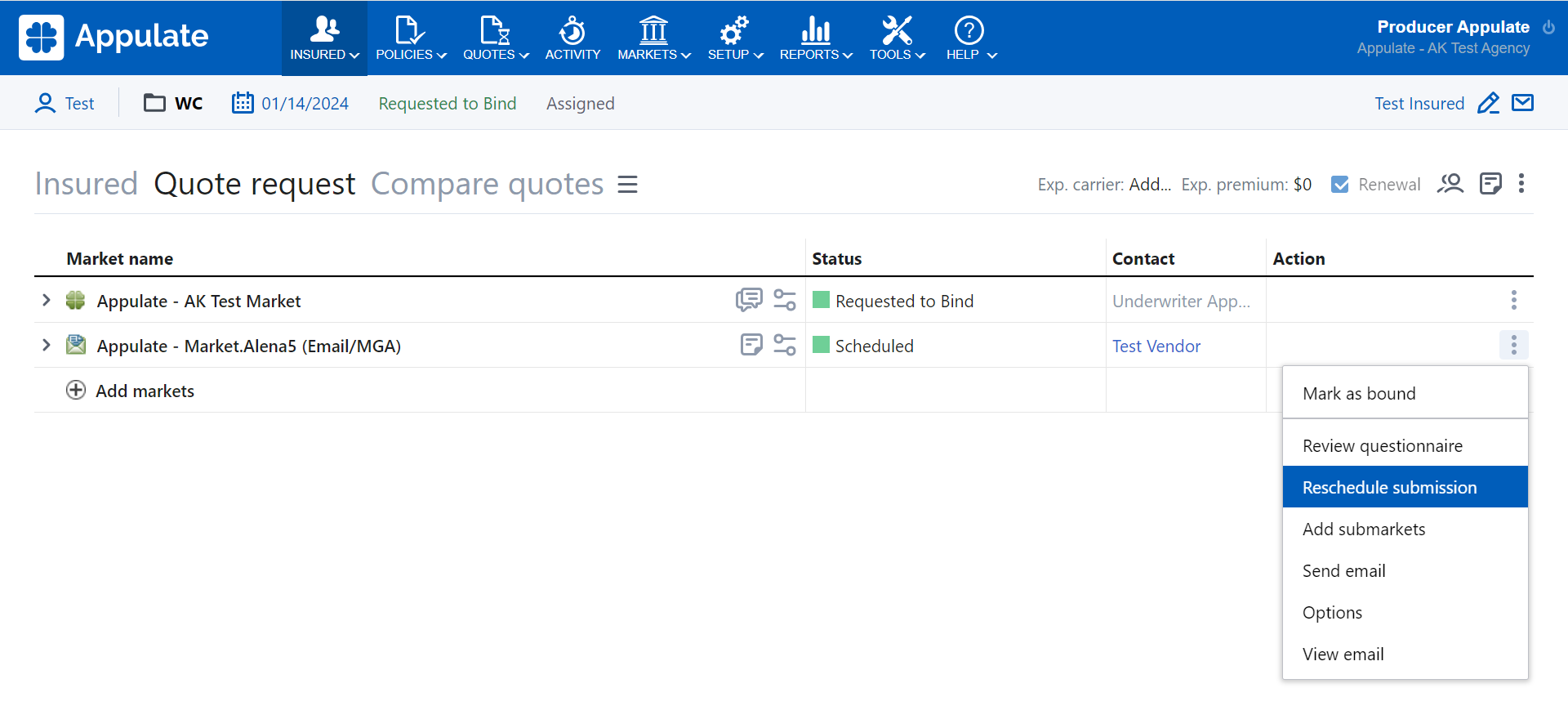Open the assigned users icon next to Renewal
The image size is (1568, 706).
coord(1450,184)
